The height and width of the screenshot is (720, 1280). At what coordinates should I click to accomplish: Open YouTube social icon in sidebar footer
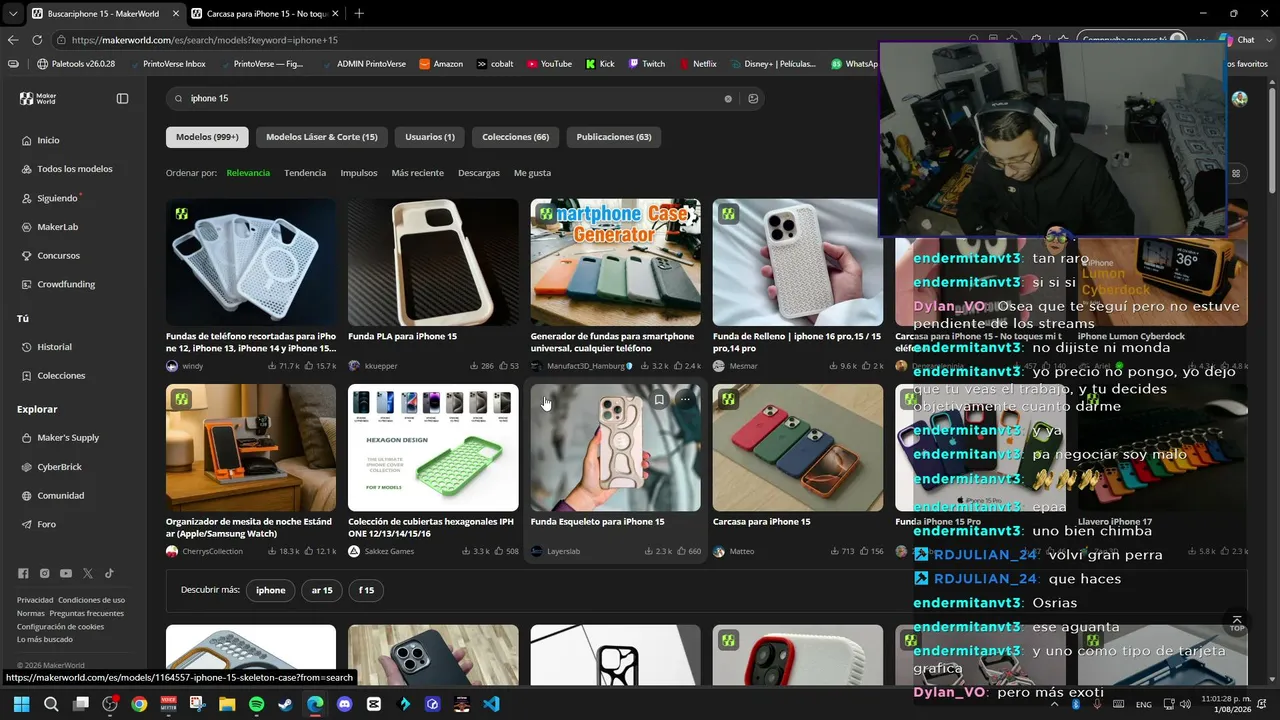(x=66, y=573)
